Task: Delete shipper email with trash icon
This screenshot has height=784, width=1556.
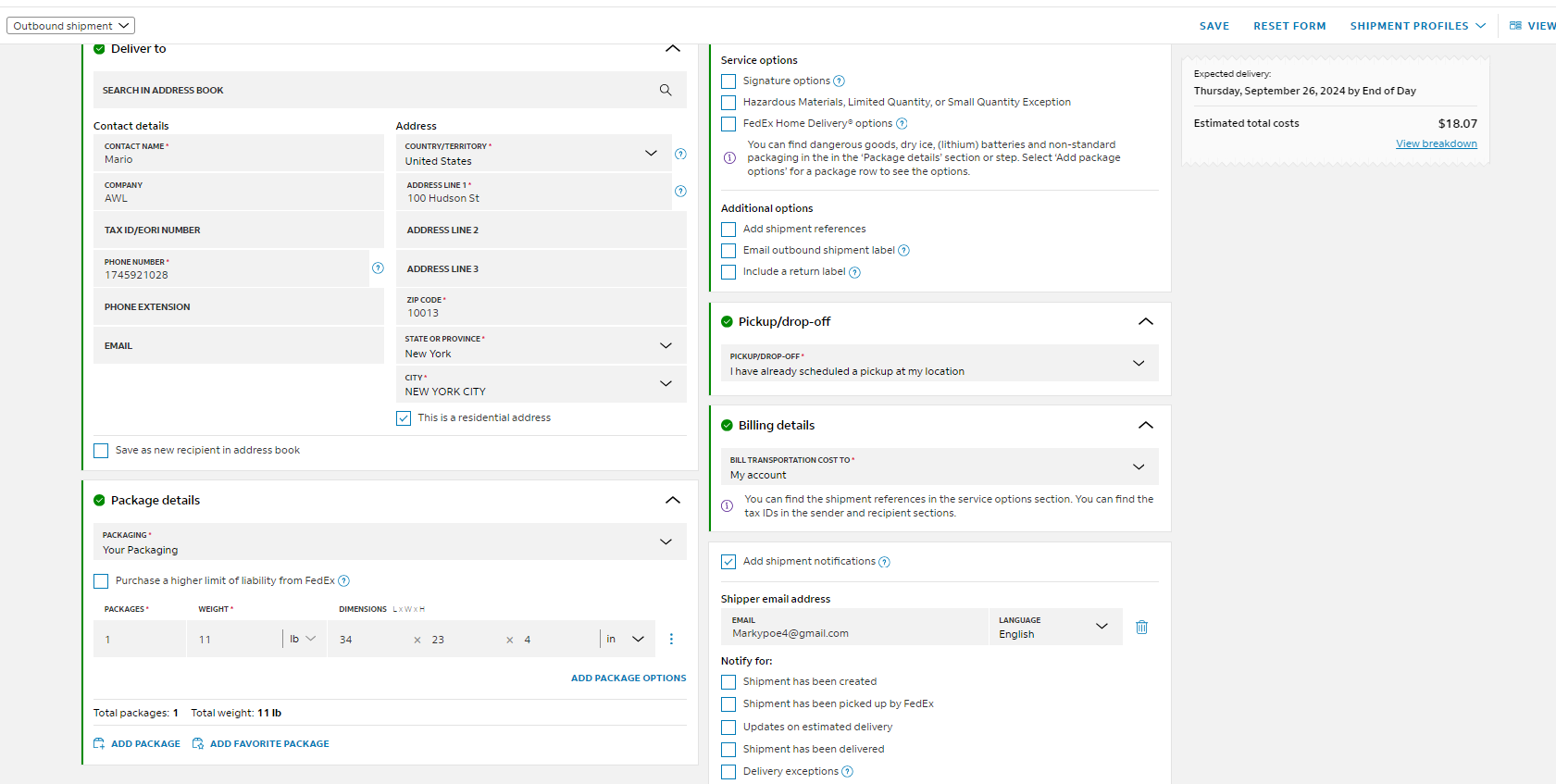Action: (1141, 627)
